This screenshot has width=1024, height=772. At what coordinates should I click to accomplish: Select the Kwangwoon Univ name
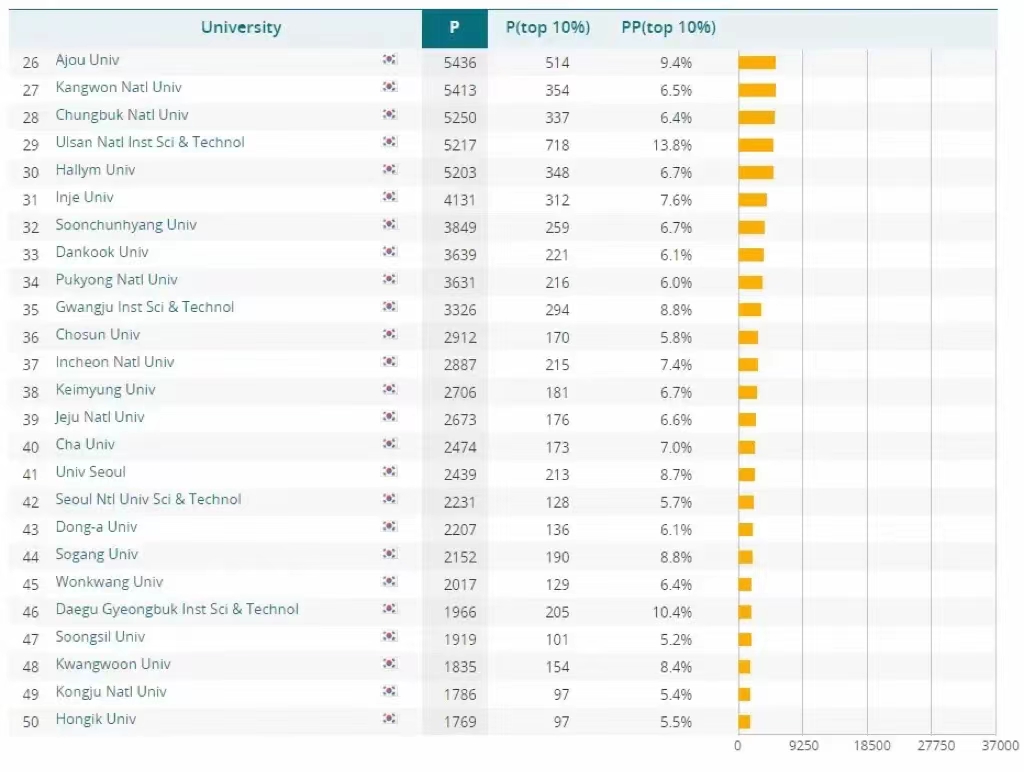tap(113, 664)
